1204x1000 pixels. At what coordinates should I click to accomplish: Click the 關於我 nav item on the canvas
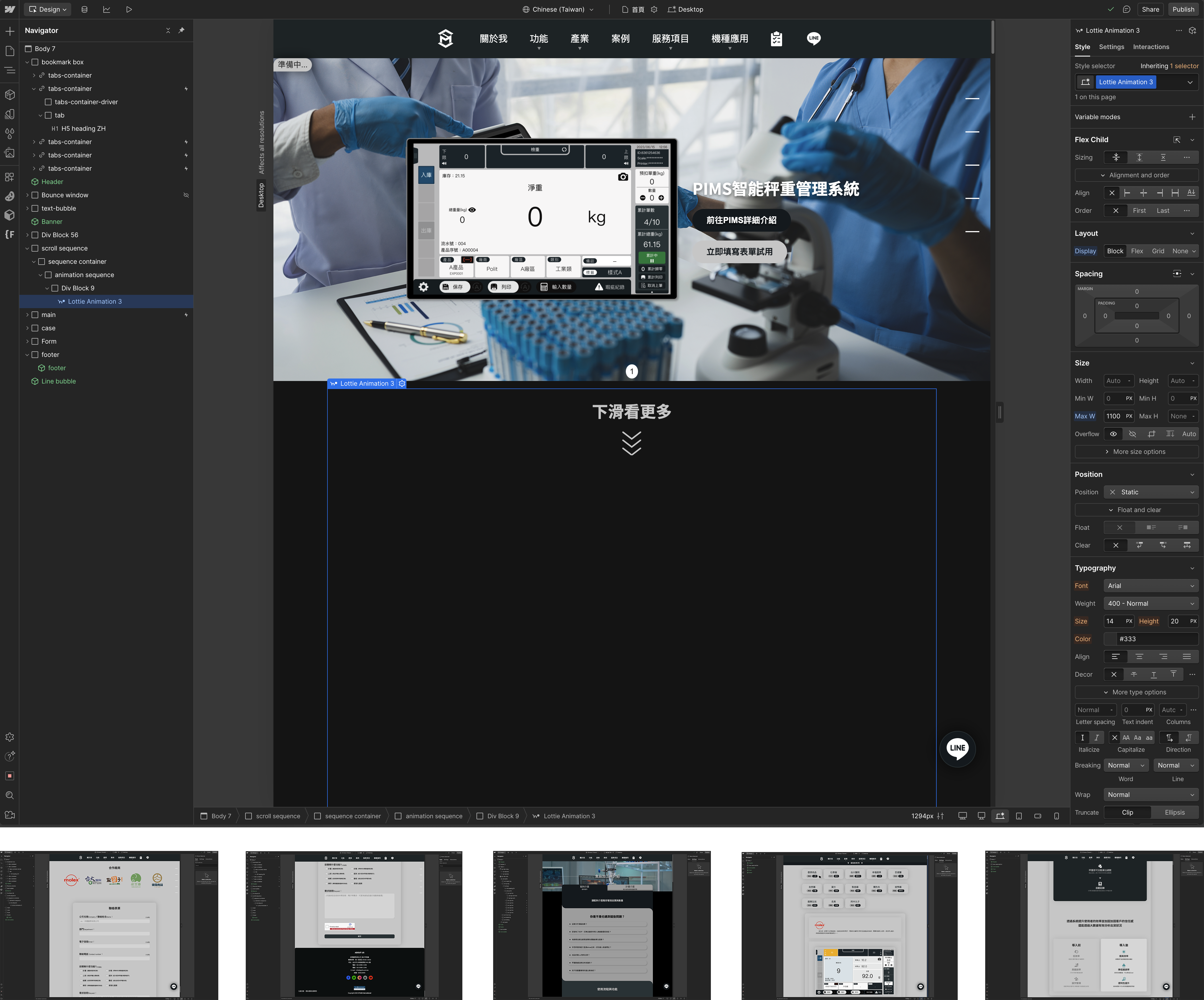tap(493, 39)
